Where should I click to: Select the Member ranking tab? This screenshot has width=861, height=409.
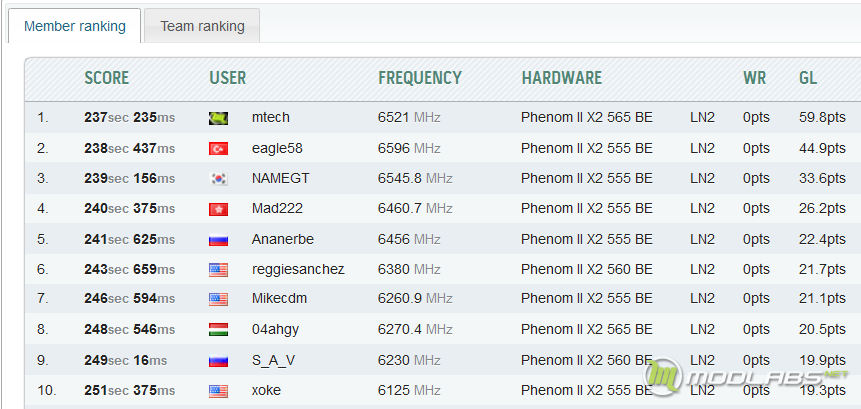[x=75, y=26]
